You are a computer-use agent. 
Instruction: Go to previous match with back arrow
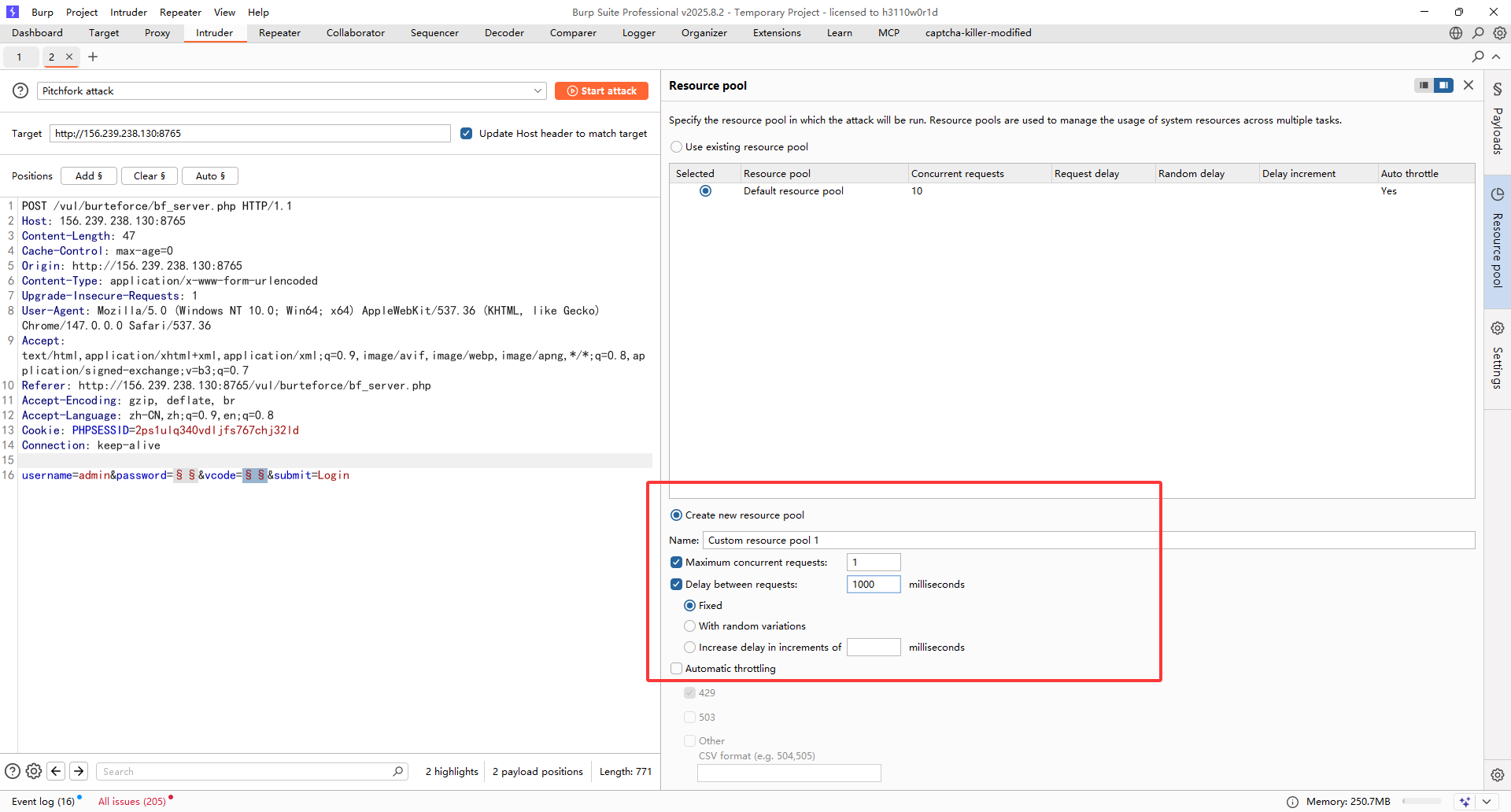click(x=56, y=771)
